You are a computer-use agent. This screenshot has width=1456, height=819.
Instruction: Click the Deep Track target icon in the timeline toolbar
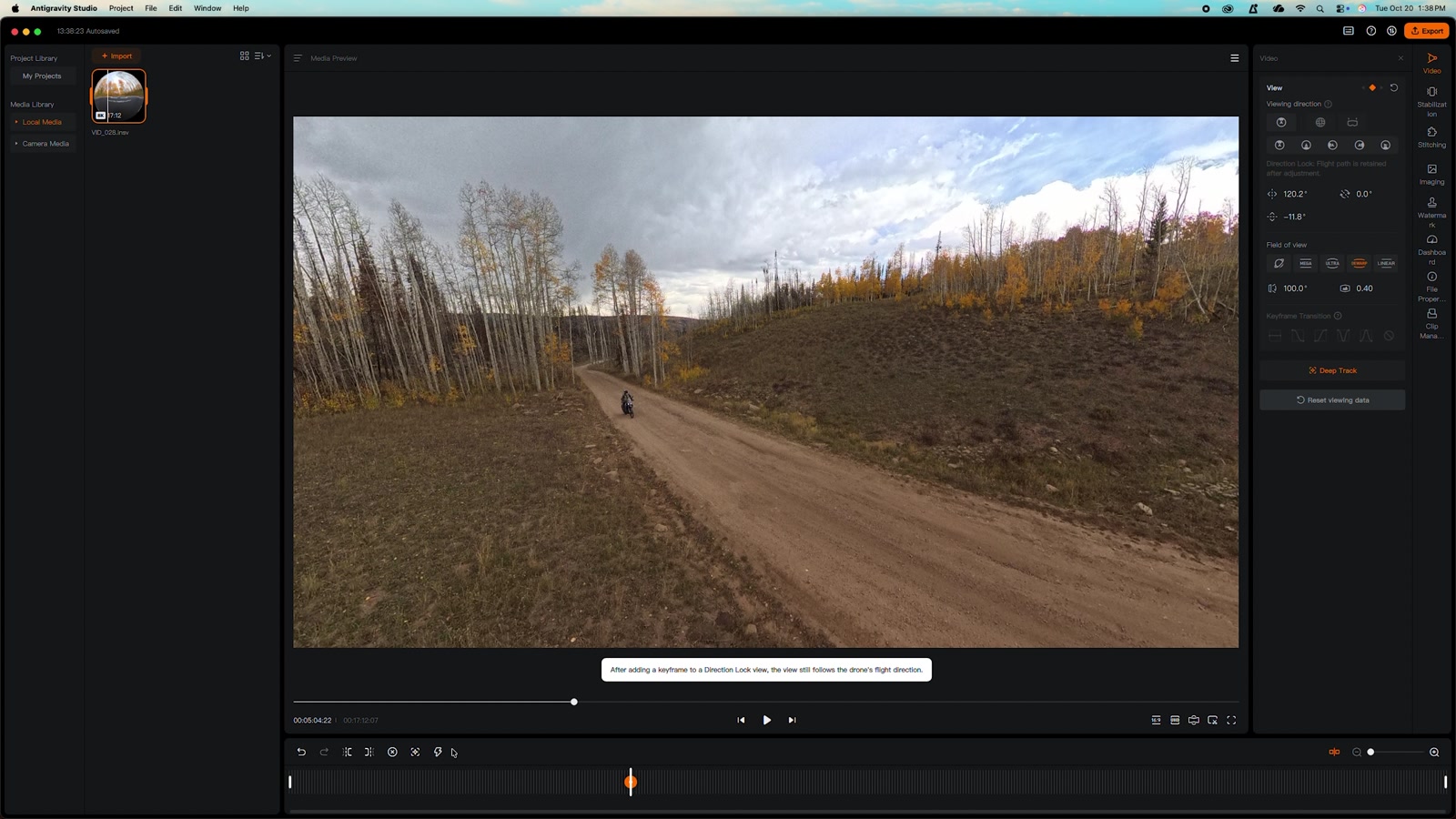415,753
